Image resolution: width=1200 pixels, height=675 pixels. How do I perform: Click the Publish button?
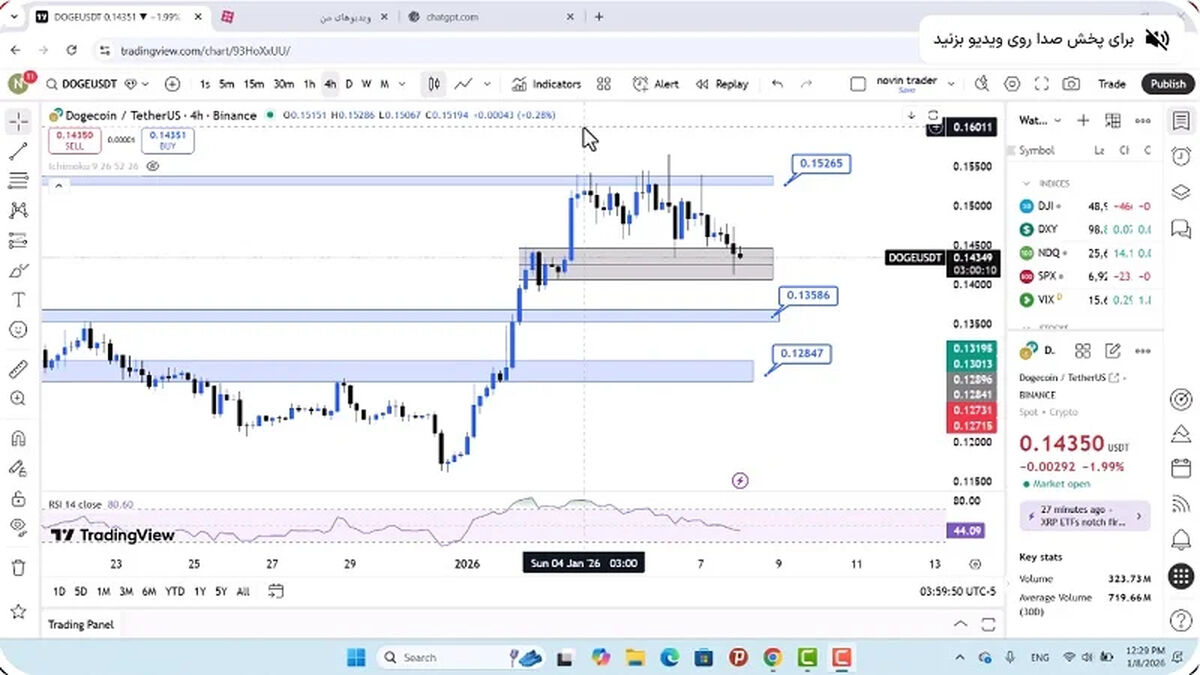[1167, 84]
